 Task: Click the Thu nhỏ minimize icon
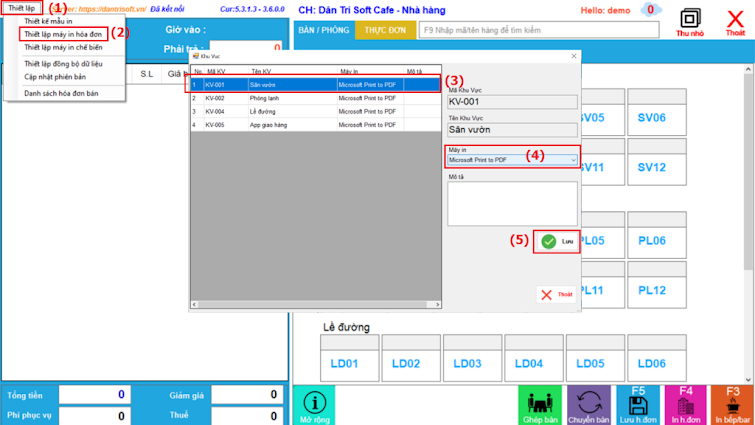[690, 22]
